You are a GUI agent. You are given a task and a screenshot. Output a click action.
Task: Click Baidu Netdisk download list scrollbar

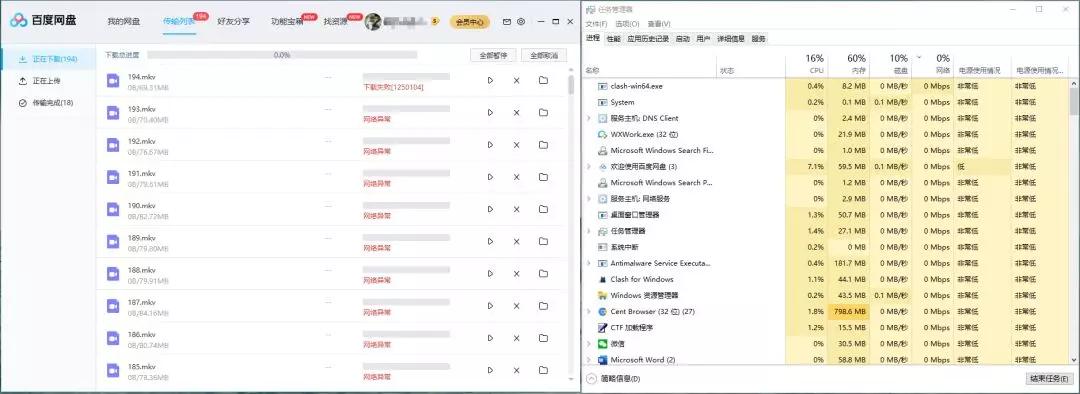click(571, 85)
